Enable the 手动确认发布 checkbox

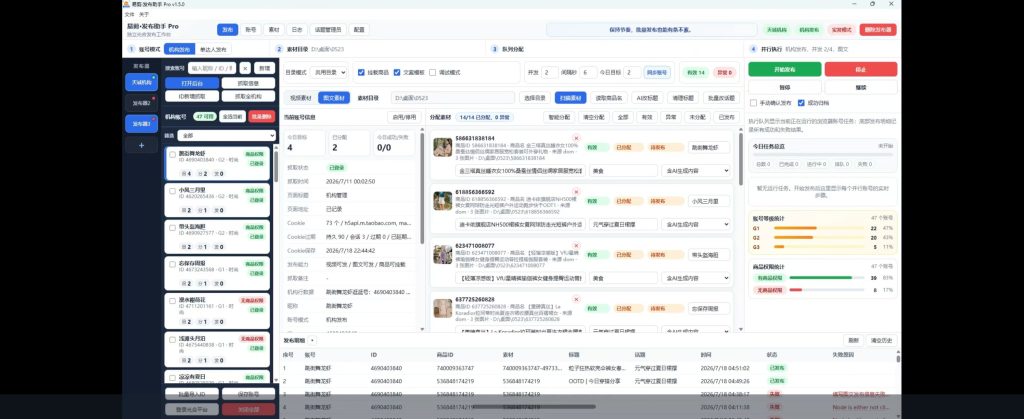pyautogui.click(x=754, y=102)
